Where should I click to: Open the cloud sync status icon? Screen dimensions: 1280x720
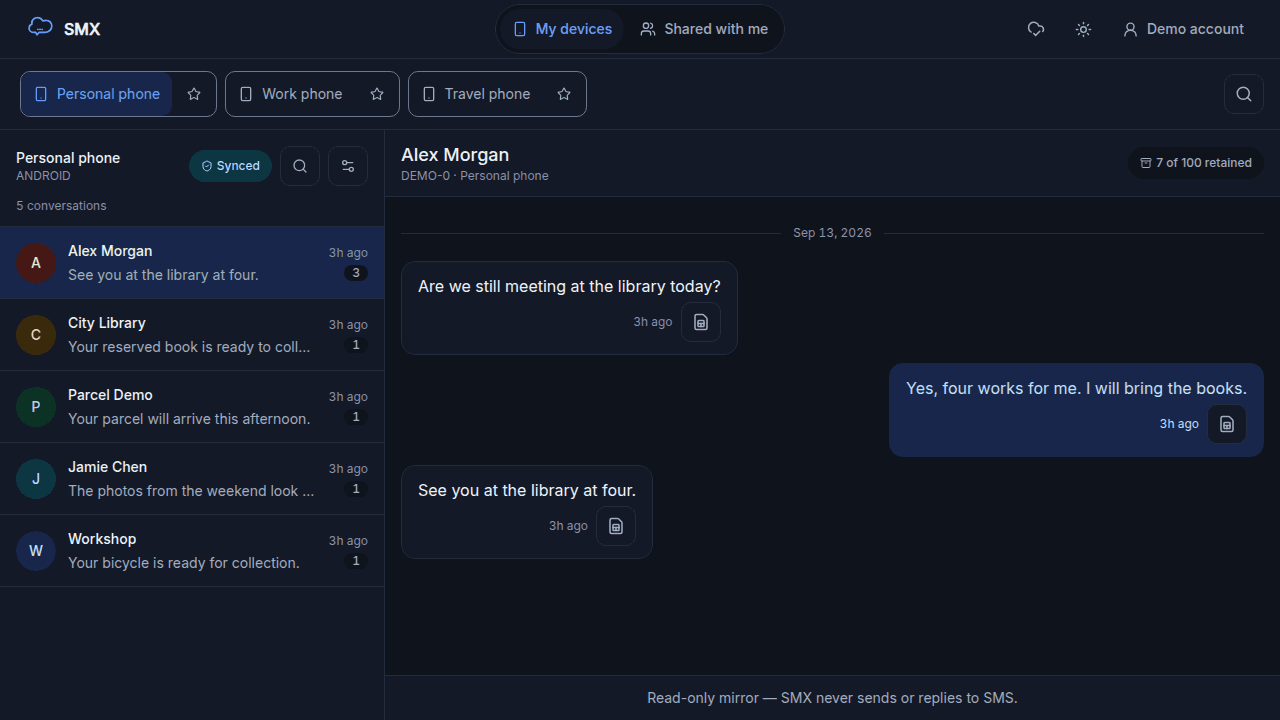point(1036,29)
